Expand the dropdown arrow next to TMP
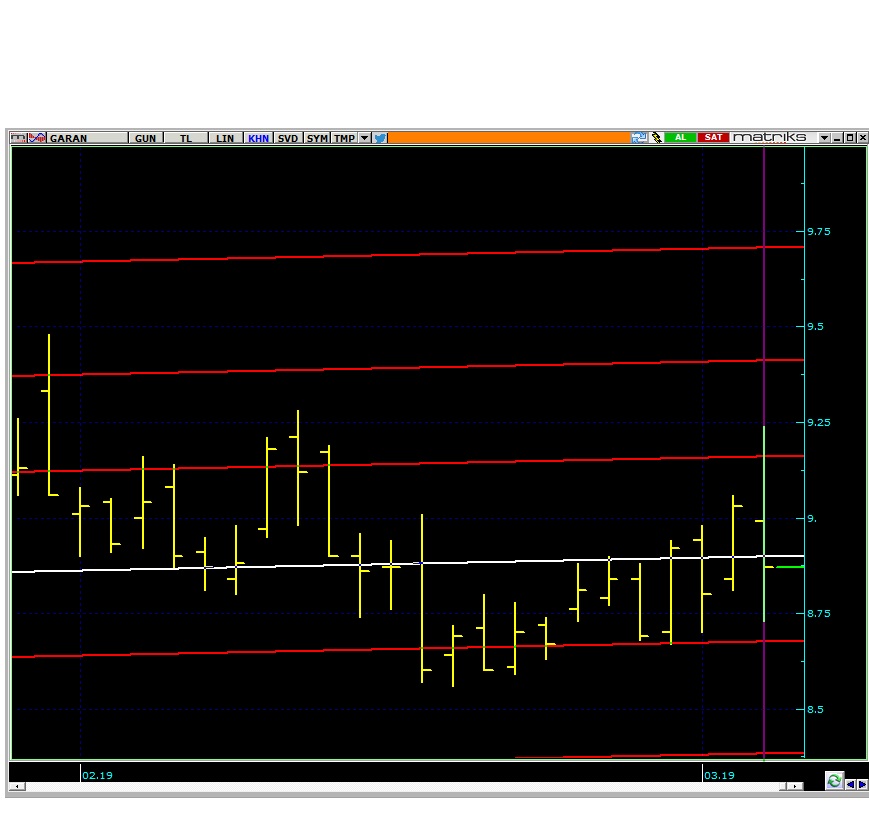 click(365, 138)
